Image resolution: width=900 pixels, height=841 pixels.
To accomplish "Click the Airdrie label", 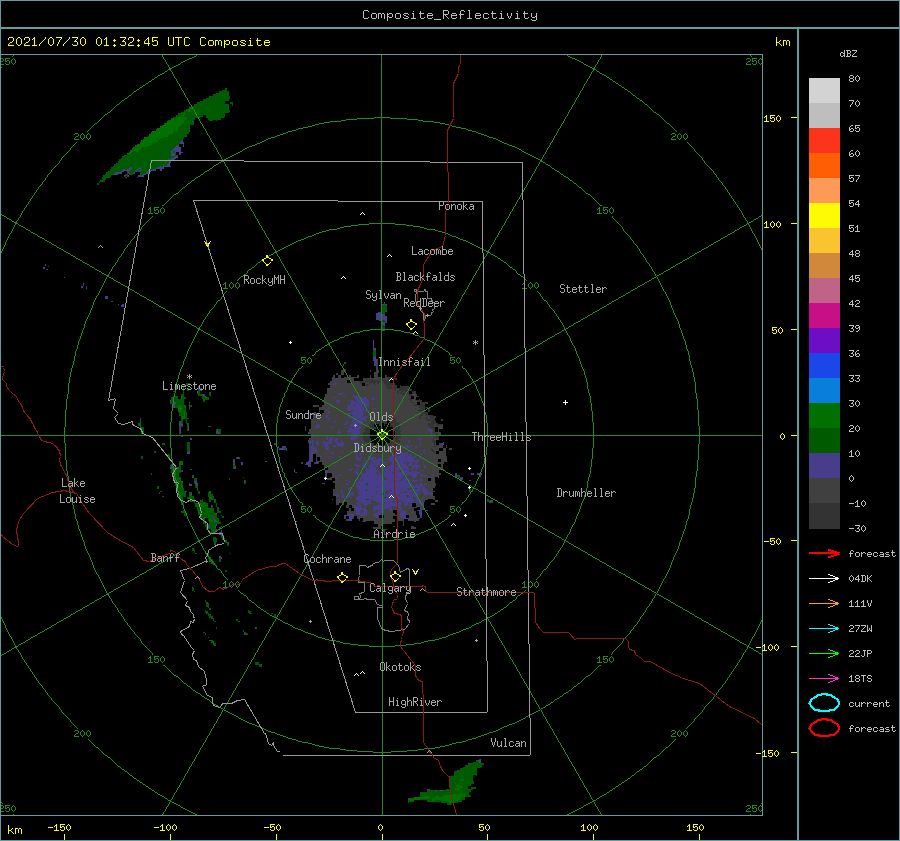I will 394,534.
